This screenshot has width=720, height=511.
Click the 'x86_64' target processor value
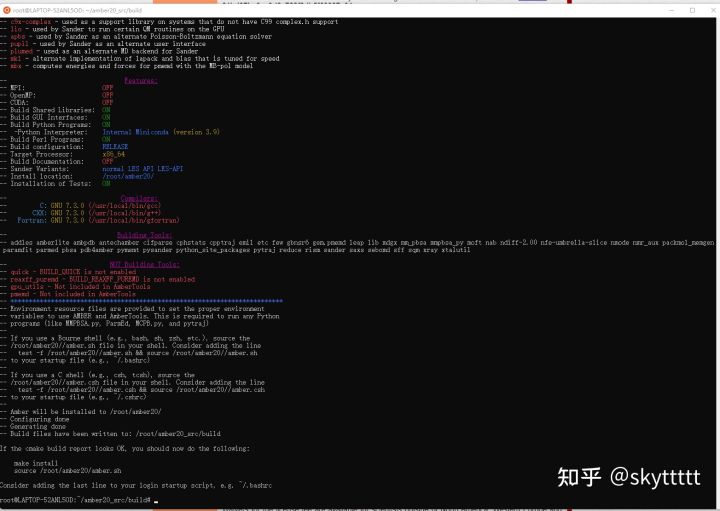pyautogui.click(x=113, y=154)
